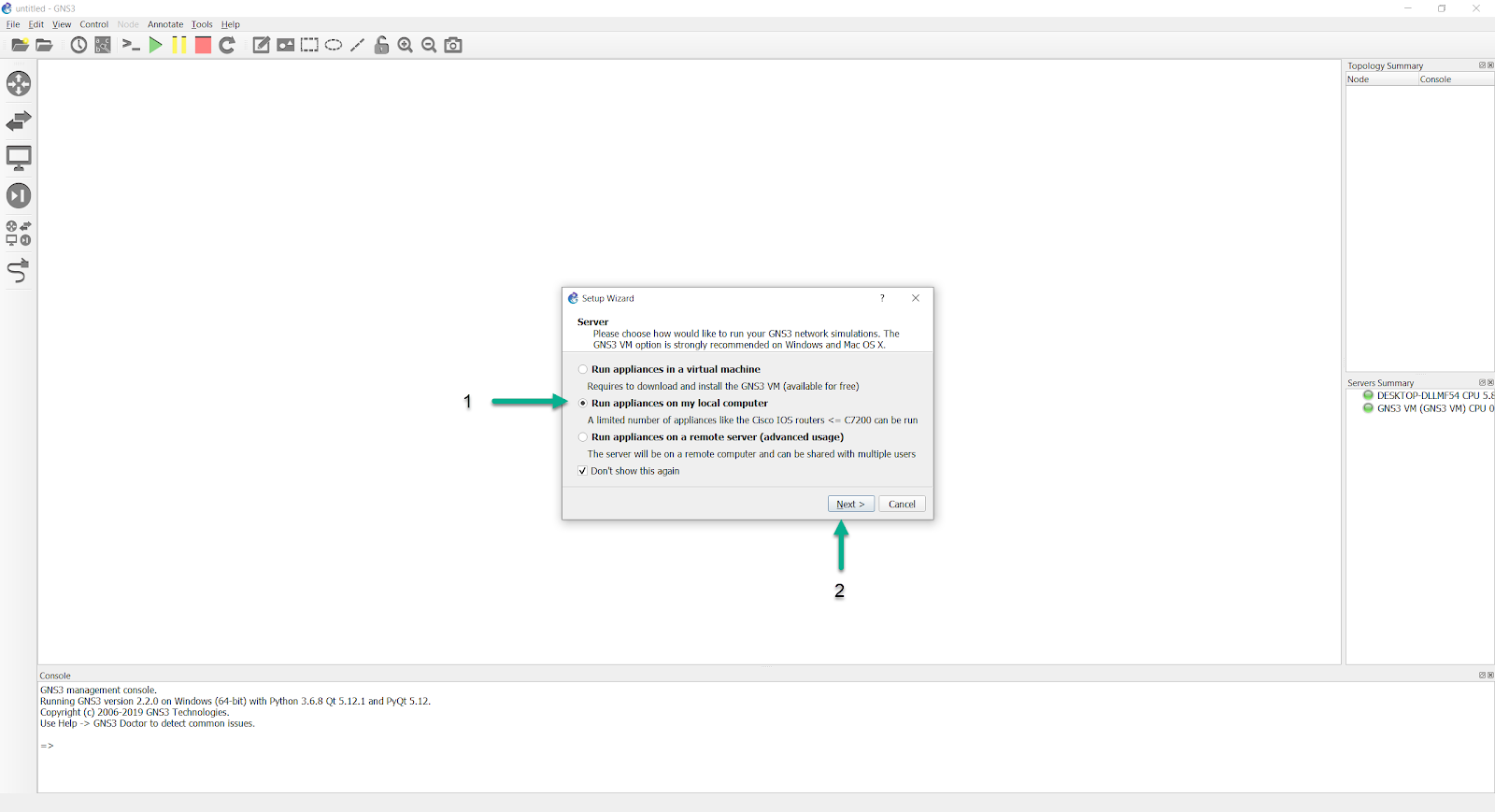This screenshot has height=812, width=1495.
Task: Browse routers in the device sidebar
Action: click(x=19, y=83)
